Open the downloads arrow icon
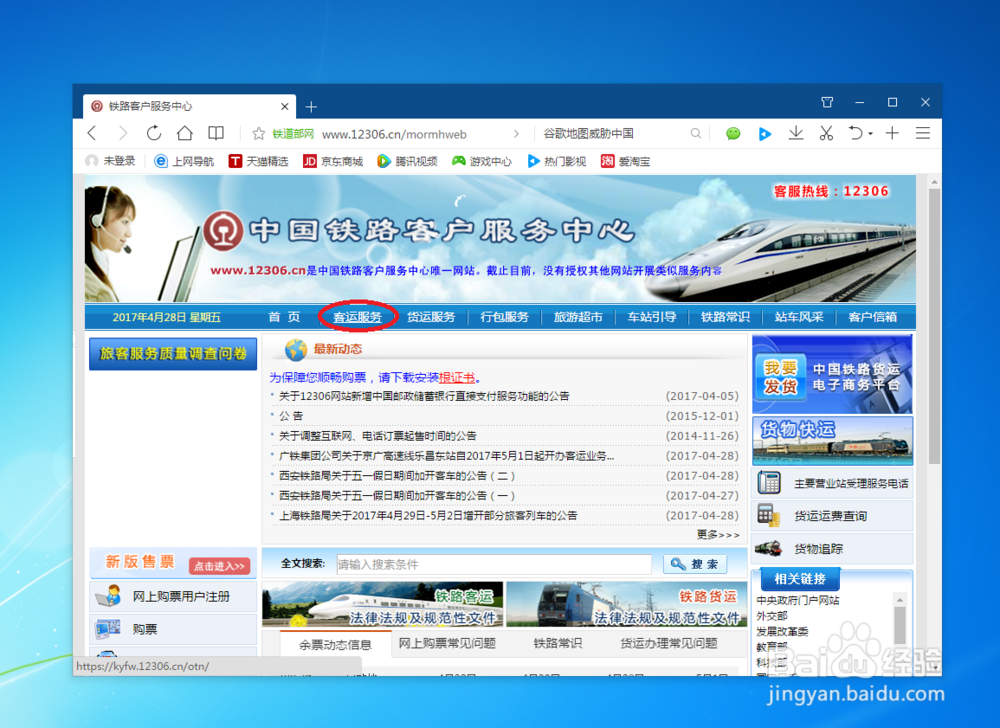 click(796, 133)
